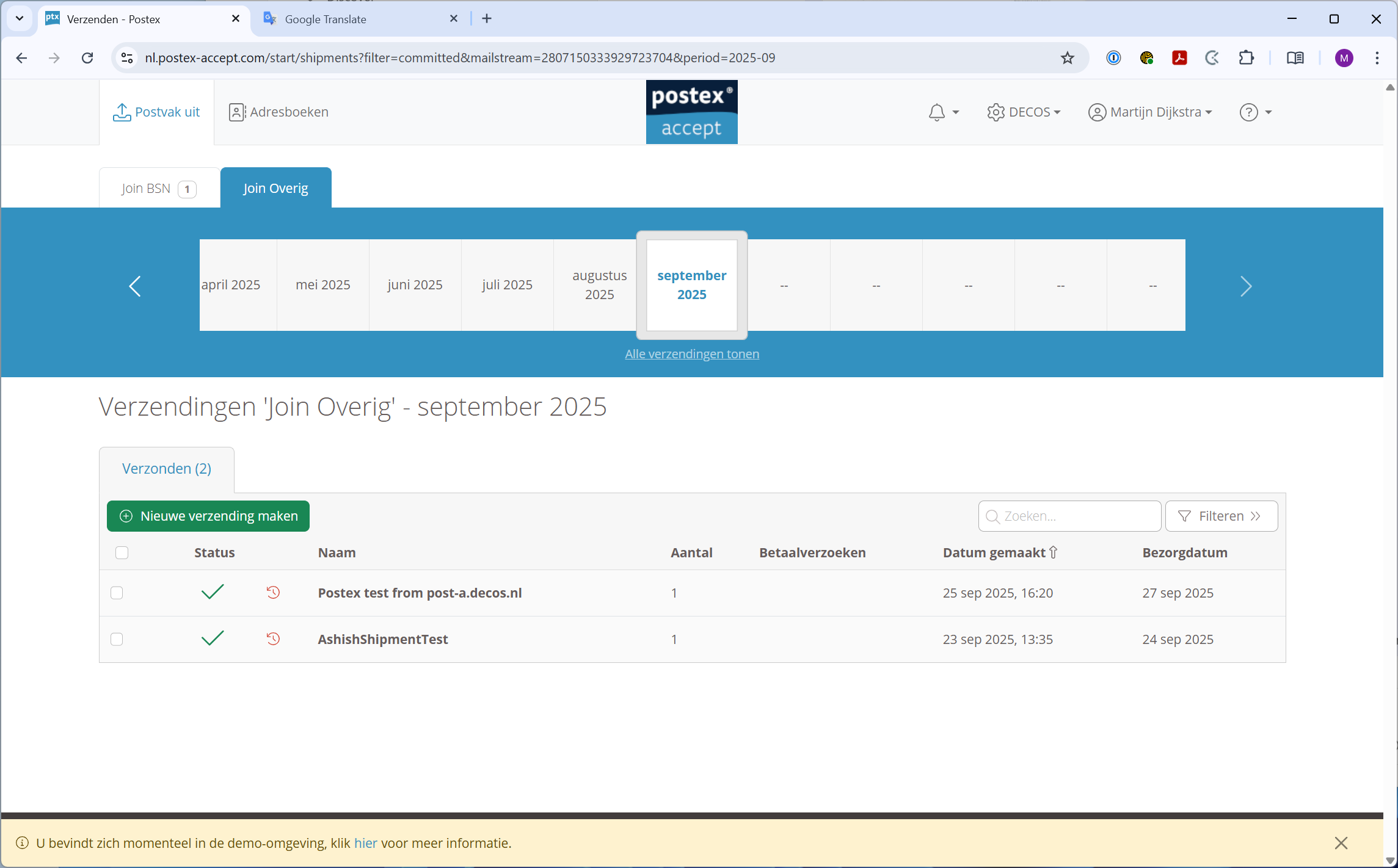1398x868 pixels.
Task: Bookmark this page with the star icon
Action: pos(1067,58)
